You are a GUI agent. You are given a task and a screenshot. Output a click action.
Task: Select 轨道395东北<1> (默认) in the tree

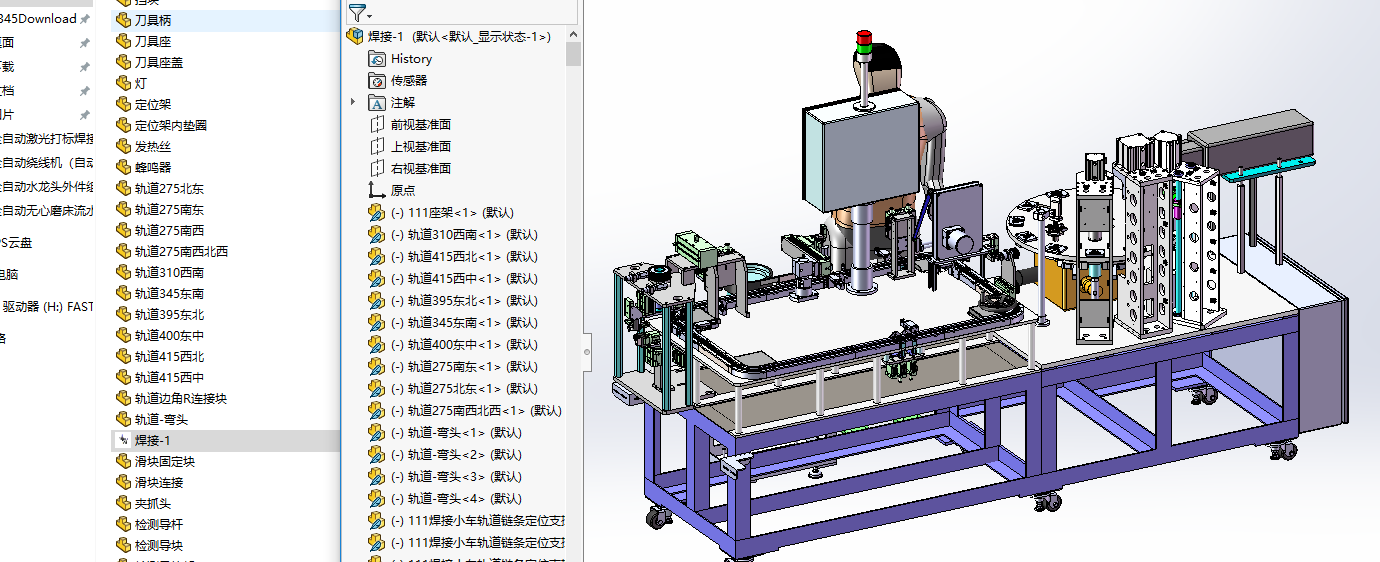pyautogui.click(x=464, y=301)
